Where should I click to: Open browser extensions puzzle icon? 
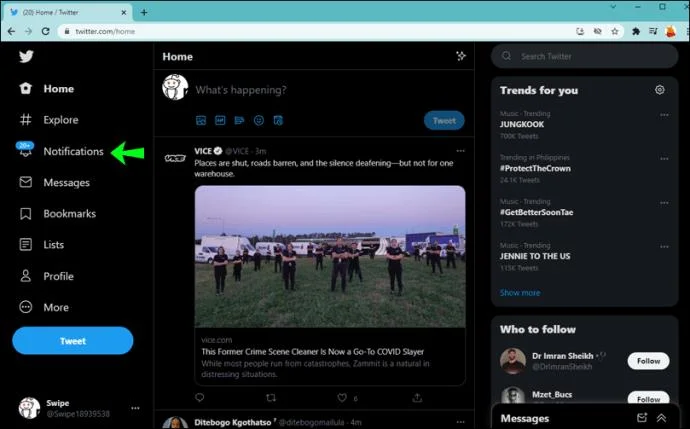[x=636, y=31]
